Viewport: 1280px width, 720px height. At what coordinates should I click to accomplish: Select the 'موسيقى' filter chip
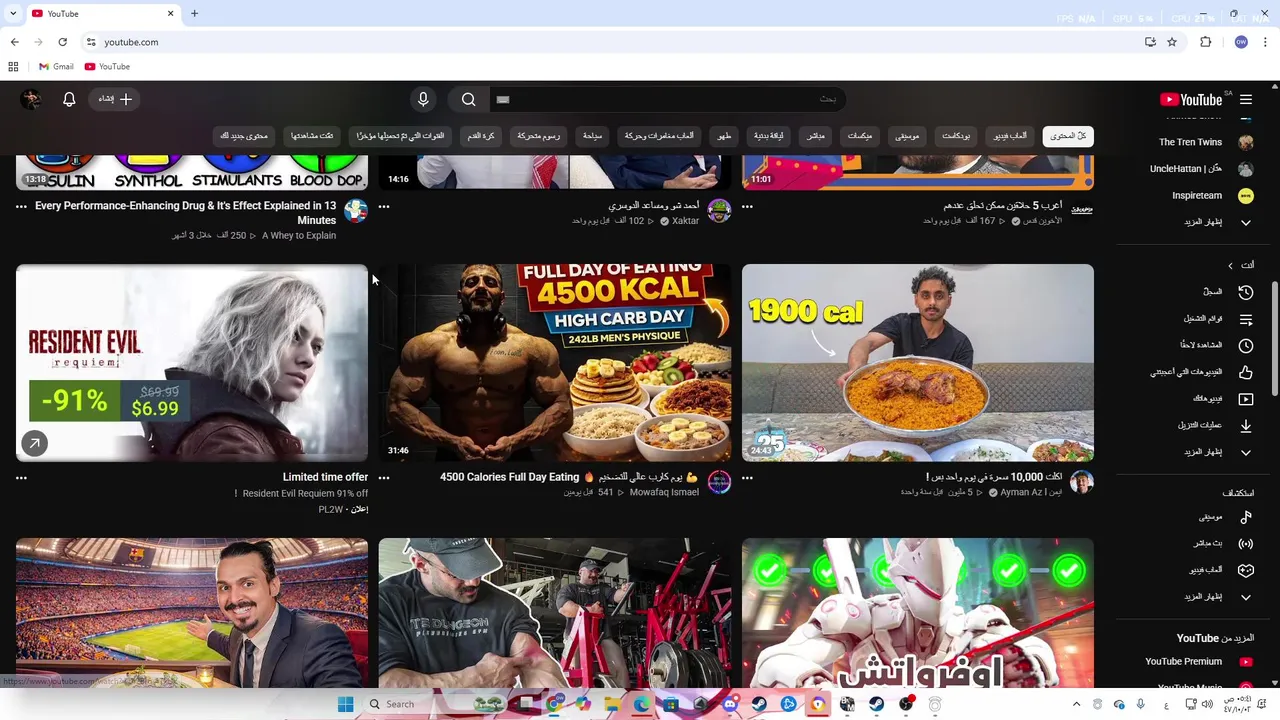pos(907,136)
